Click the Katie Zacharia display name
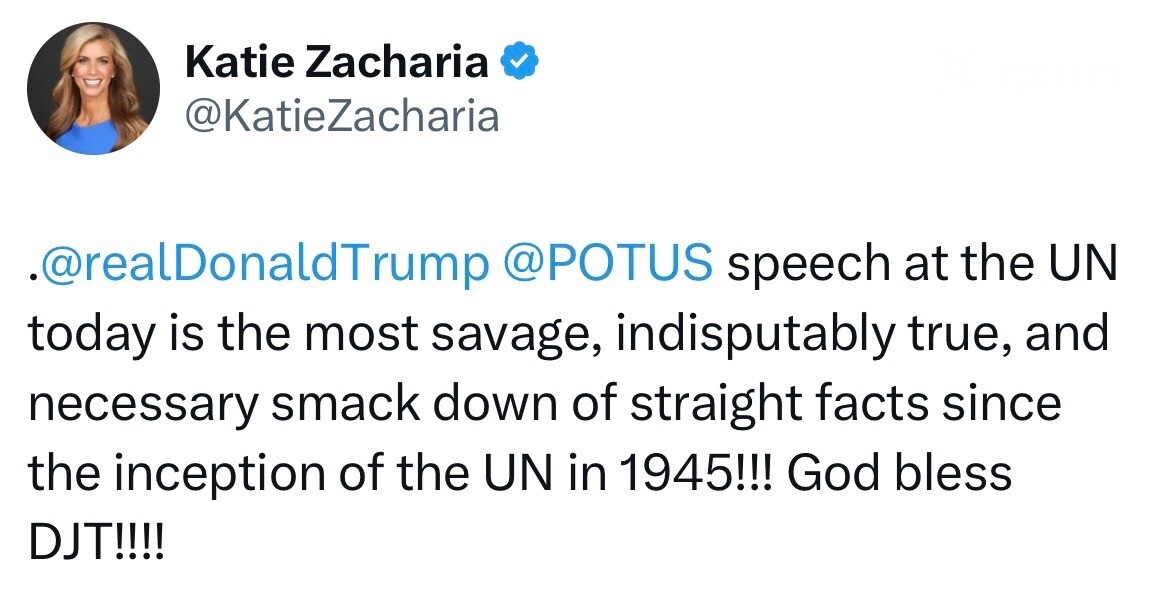This screenshot has width=1169, height=590. click(337, 63)
